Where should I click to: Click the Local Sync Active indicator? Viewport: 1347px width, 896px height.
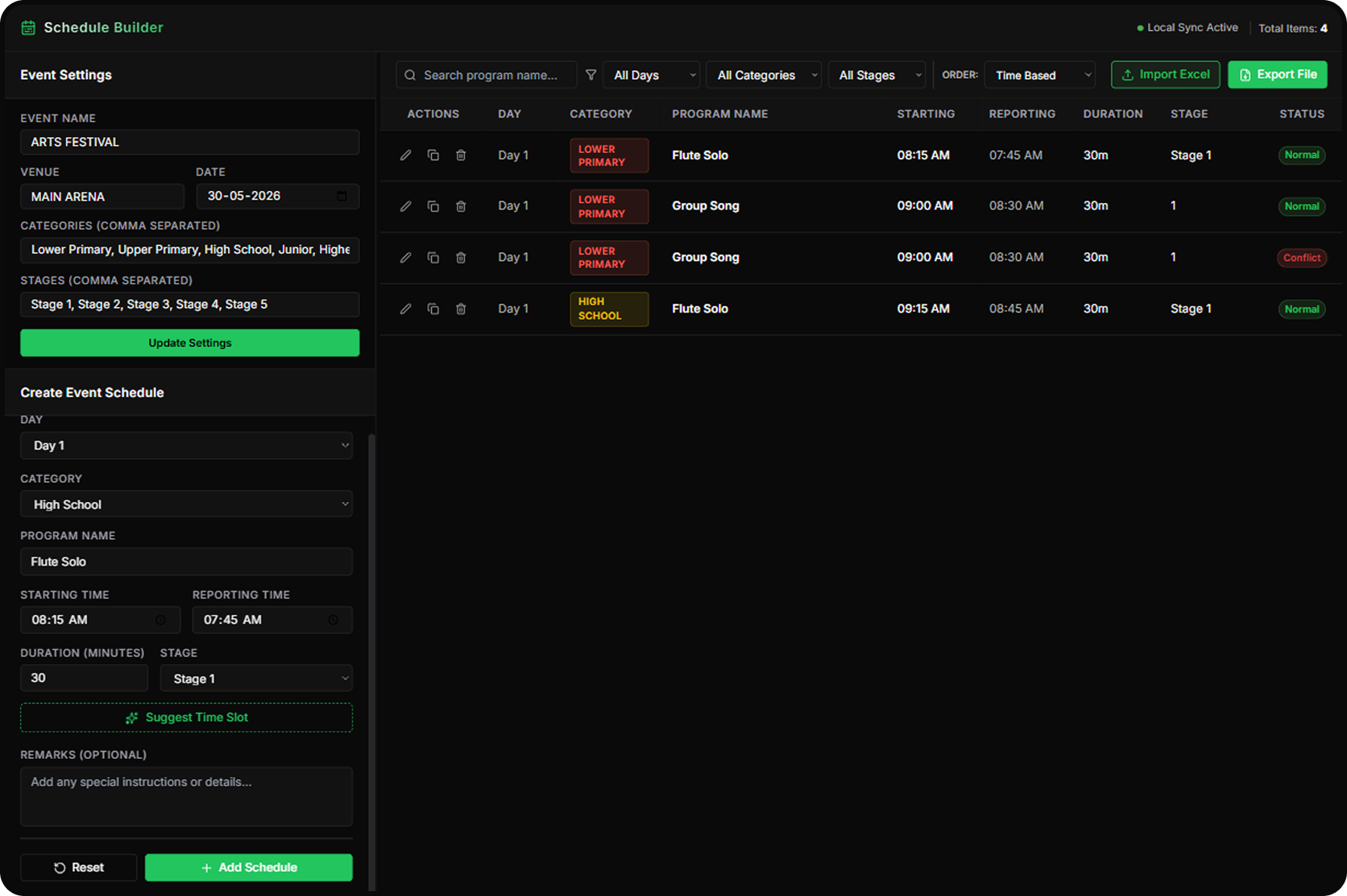tap(1187, 27)
